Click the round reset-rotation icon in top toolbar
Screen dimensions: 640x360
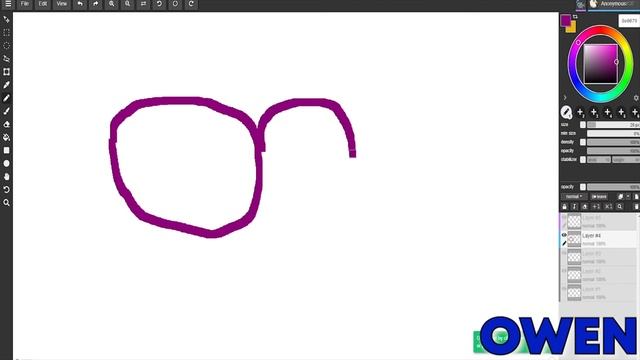point(175,4)
